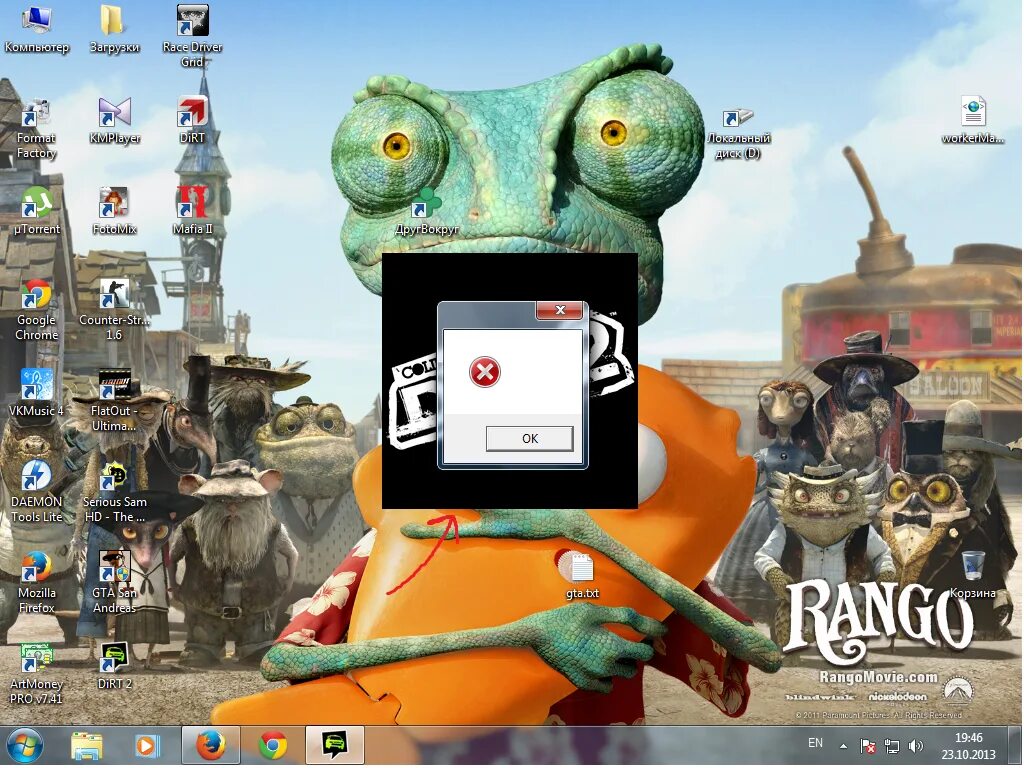The image size is (1024, 768).
Task: Open VKMusic 4 shortcut
Action: 37,393
